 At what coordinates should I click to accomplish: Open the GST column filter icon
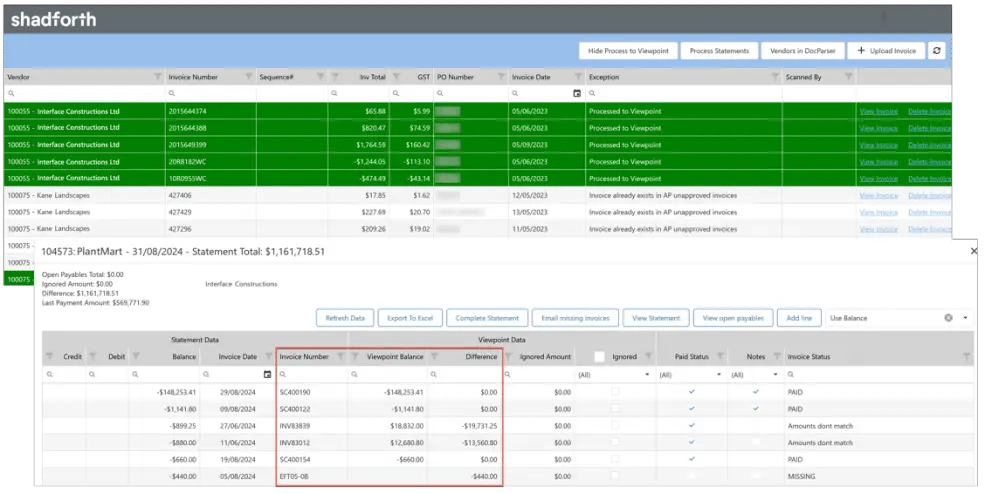point(396,77)
